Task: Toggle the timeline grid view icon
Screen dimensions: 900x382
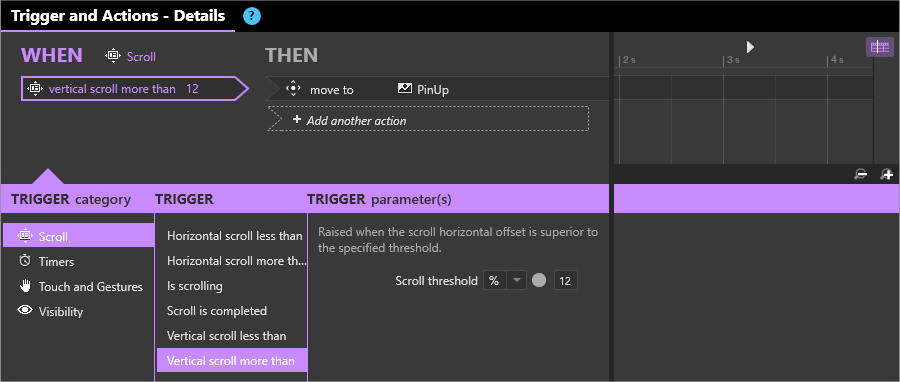Action: pyautogui.click(x=879, y=47)
